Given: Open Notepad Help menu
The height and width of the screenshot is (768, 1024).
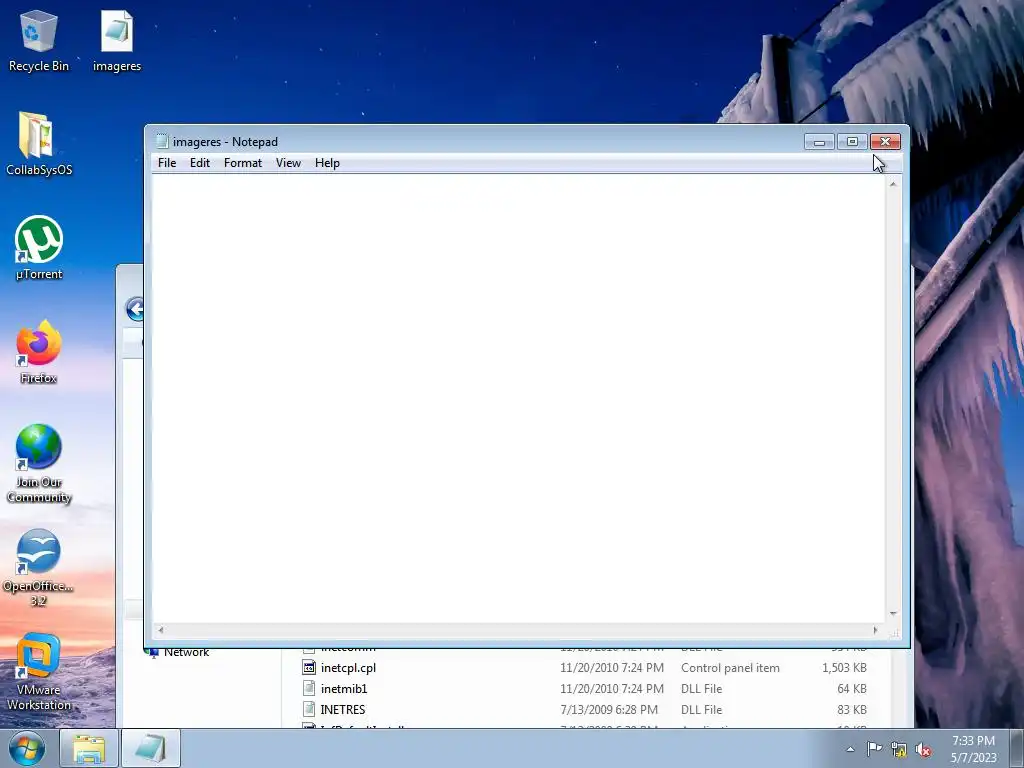Looking at the screenshot, I should [327, 163].
